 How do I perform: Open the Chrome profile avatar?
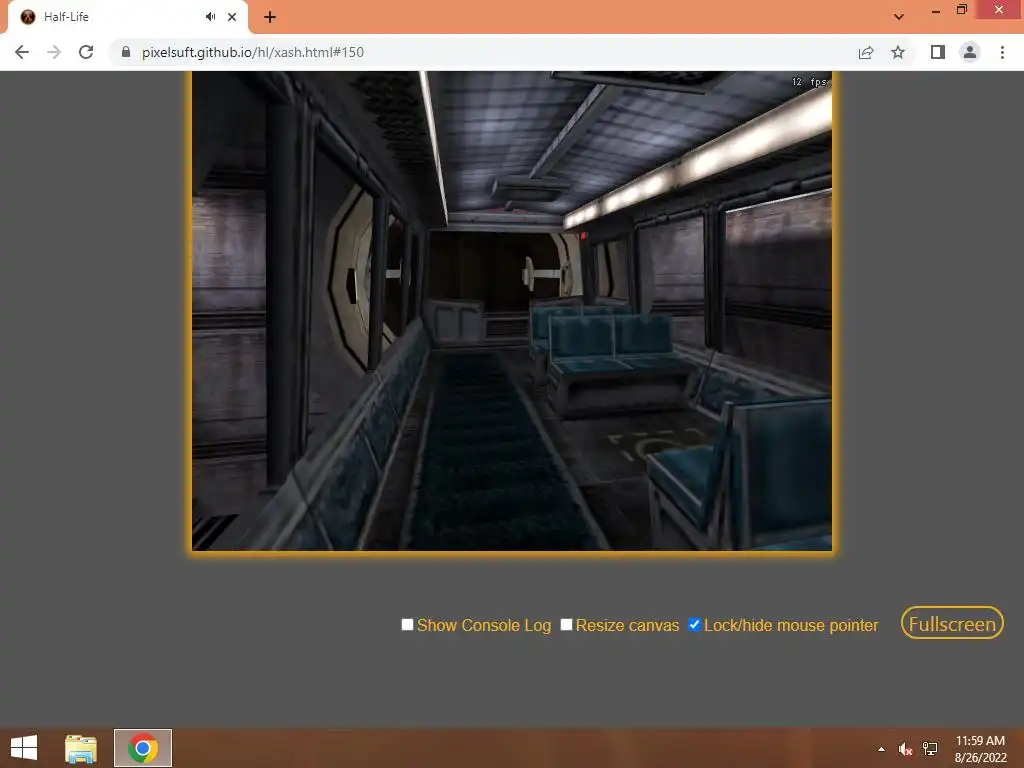[970, 52]
